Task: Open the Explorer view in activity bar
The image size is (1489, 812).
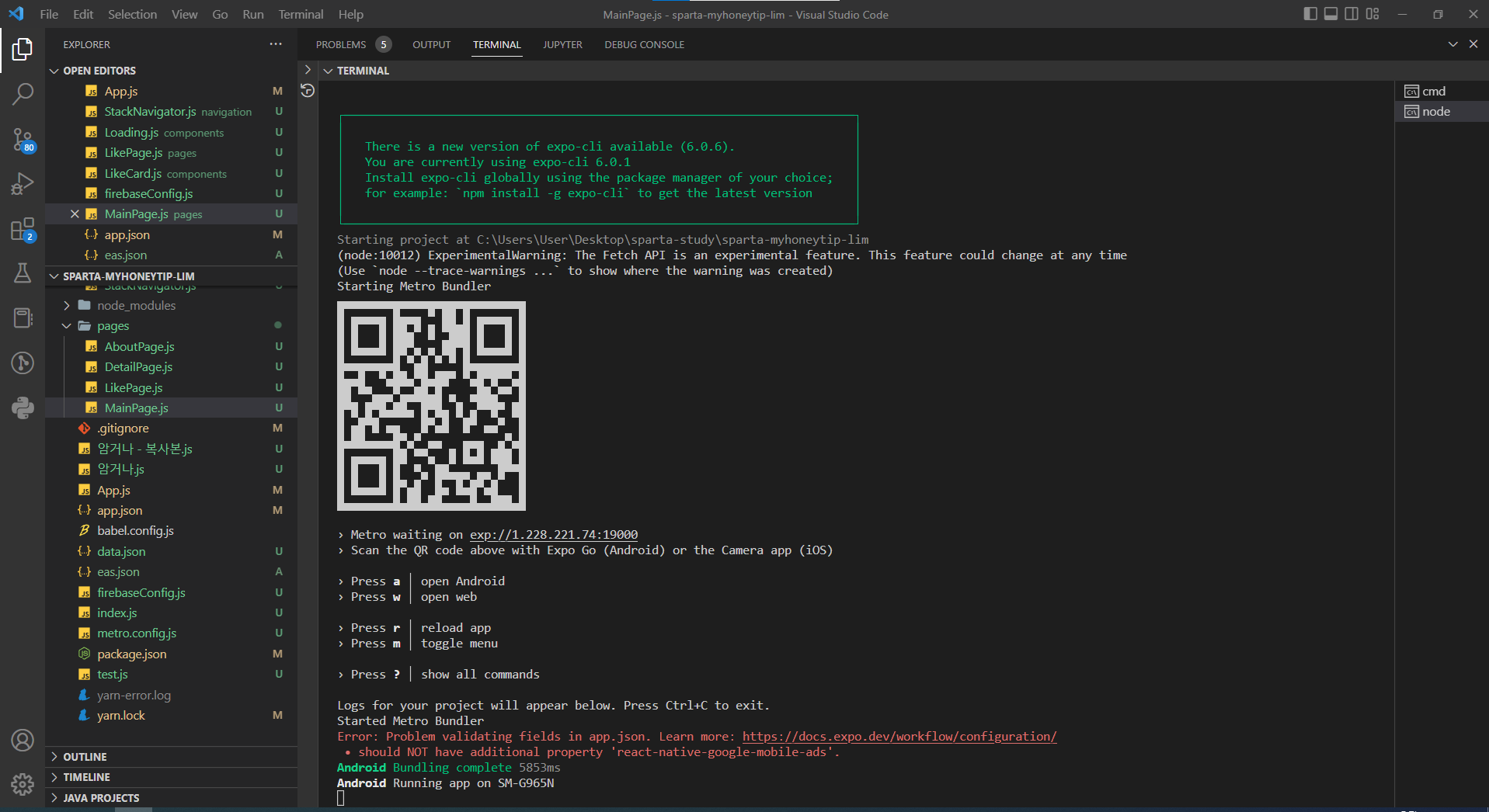Action: pos(23,50)
